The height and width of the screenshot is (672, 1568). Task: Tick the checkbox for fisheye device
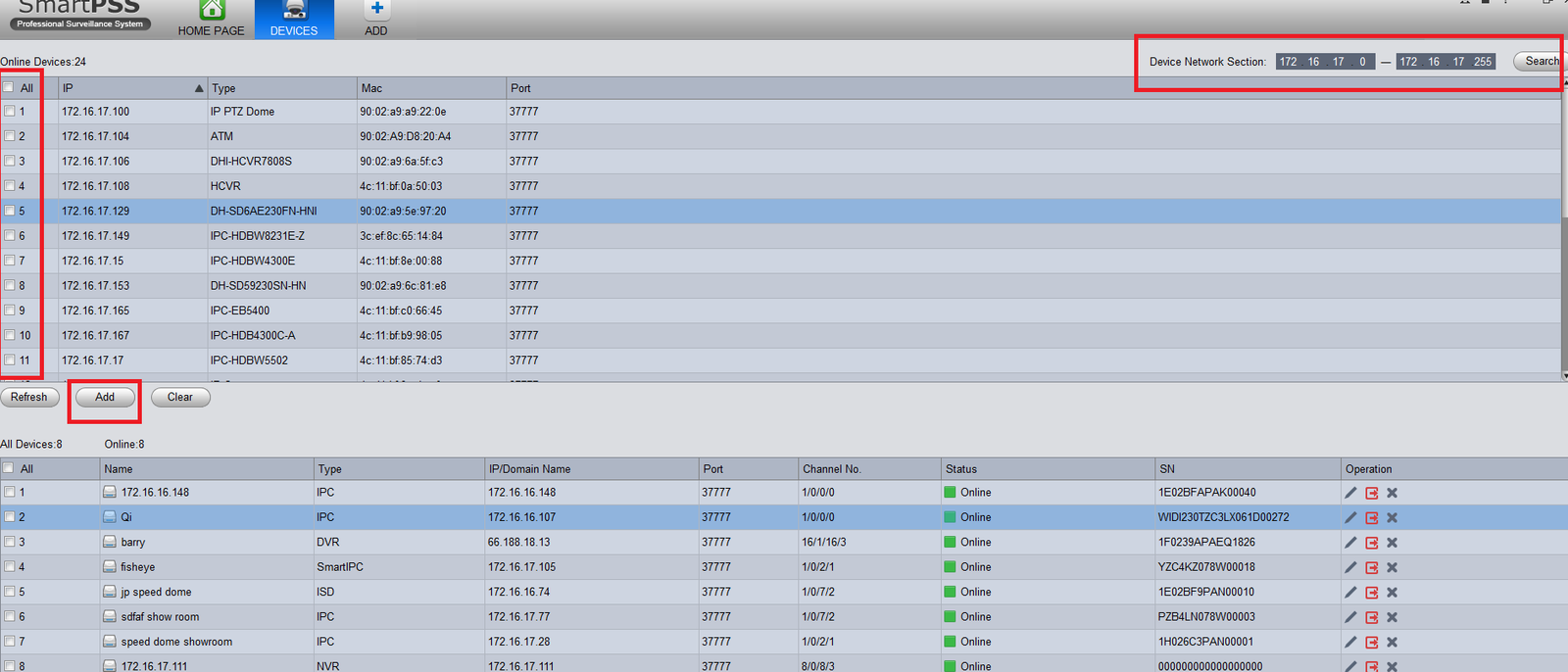pos(9,566)
